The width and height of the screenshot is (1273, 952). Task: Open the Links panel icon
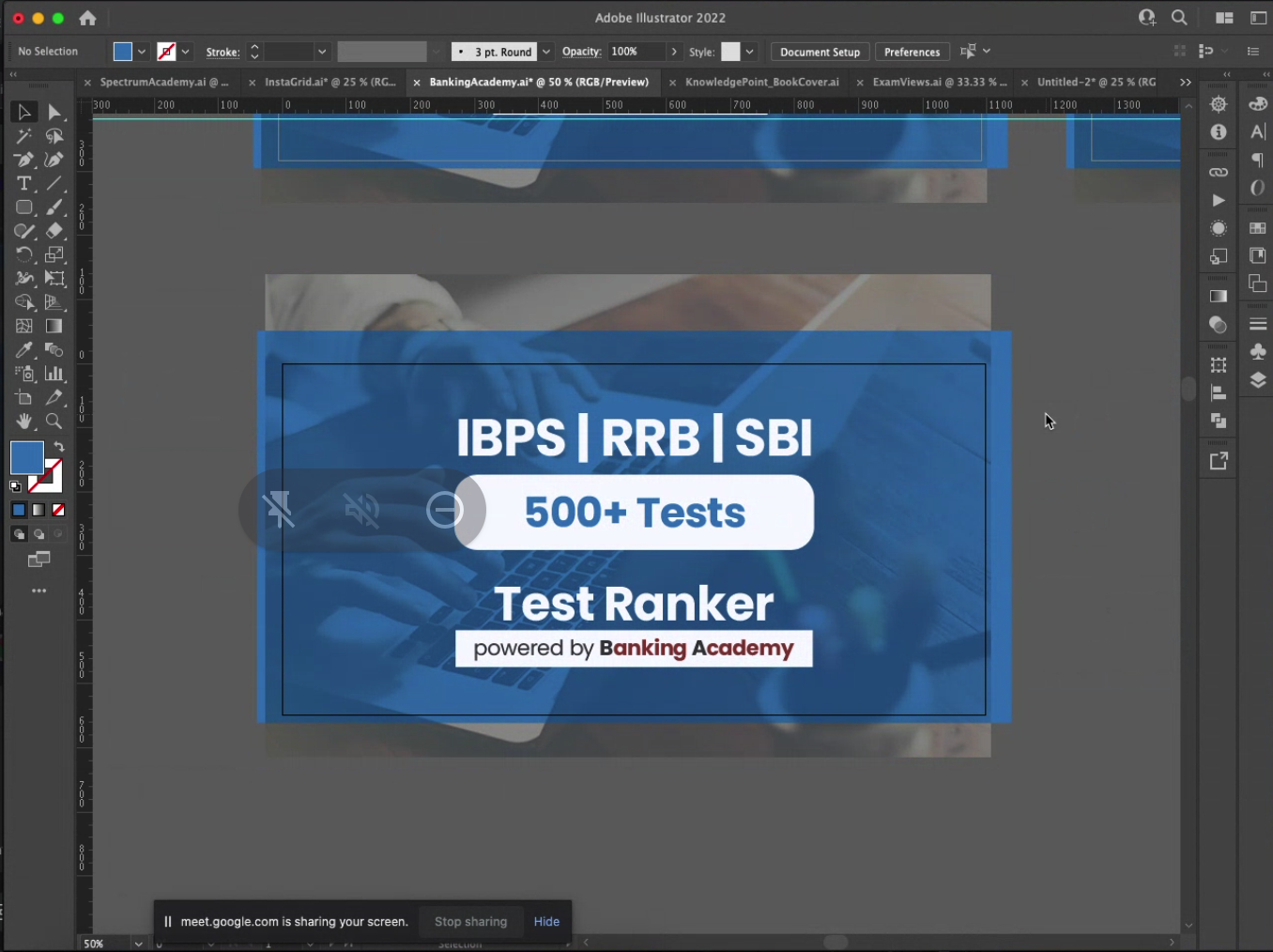click(x=1219, y=172)
